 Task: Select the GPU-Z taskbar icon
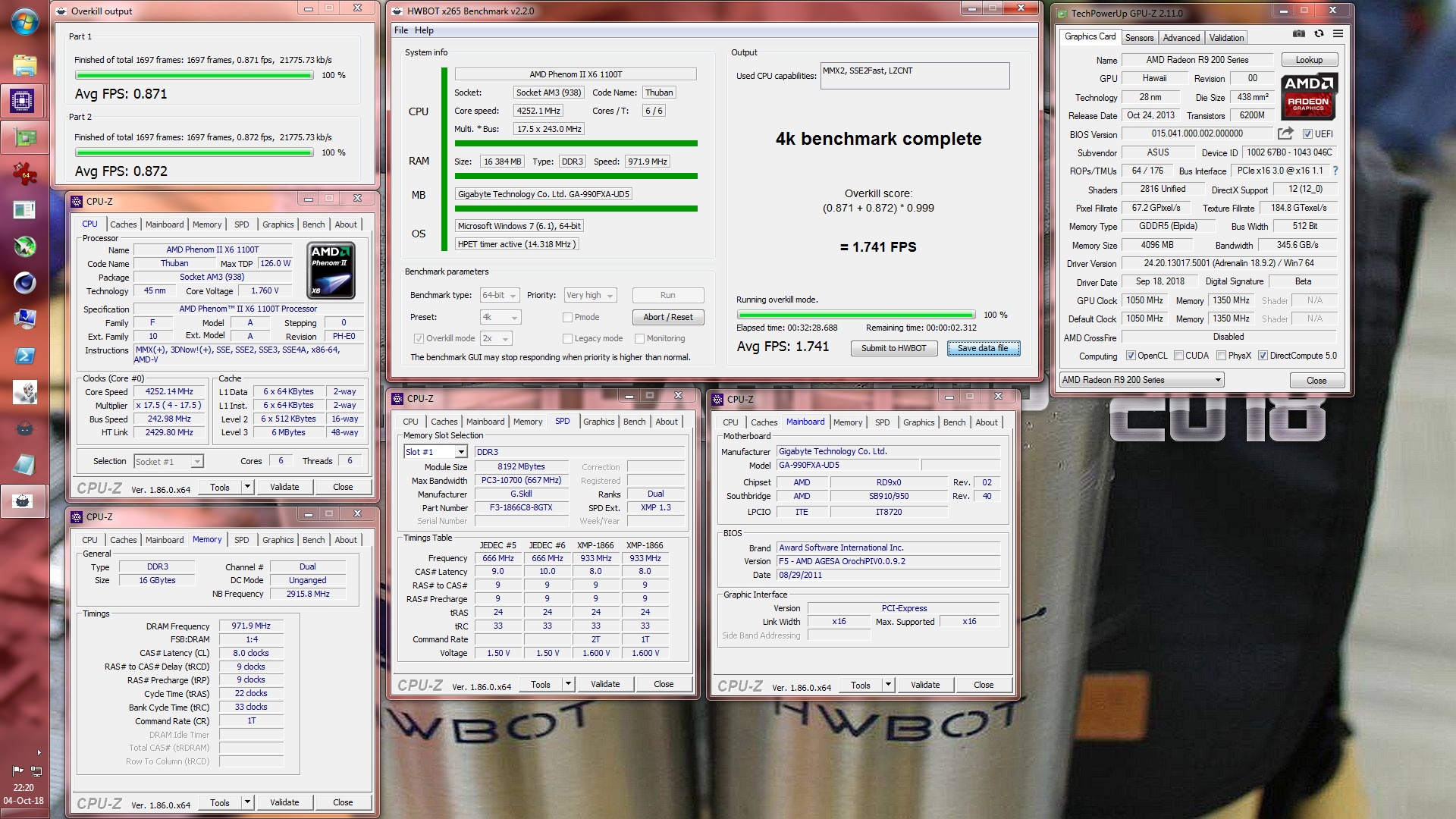24,137
